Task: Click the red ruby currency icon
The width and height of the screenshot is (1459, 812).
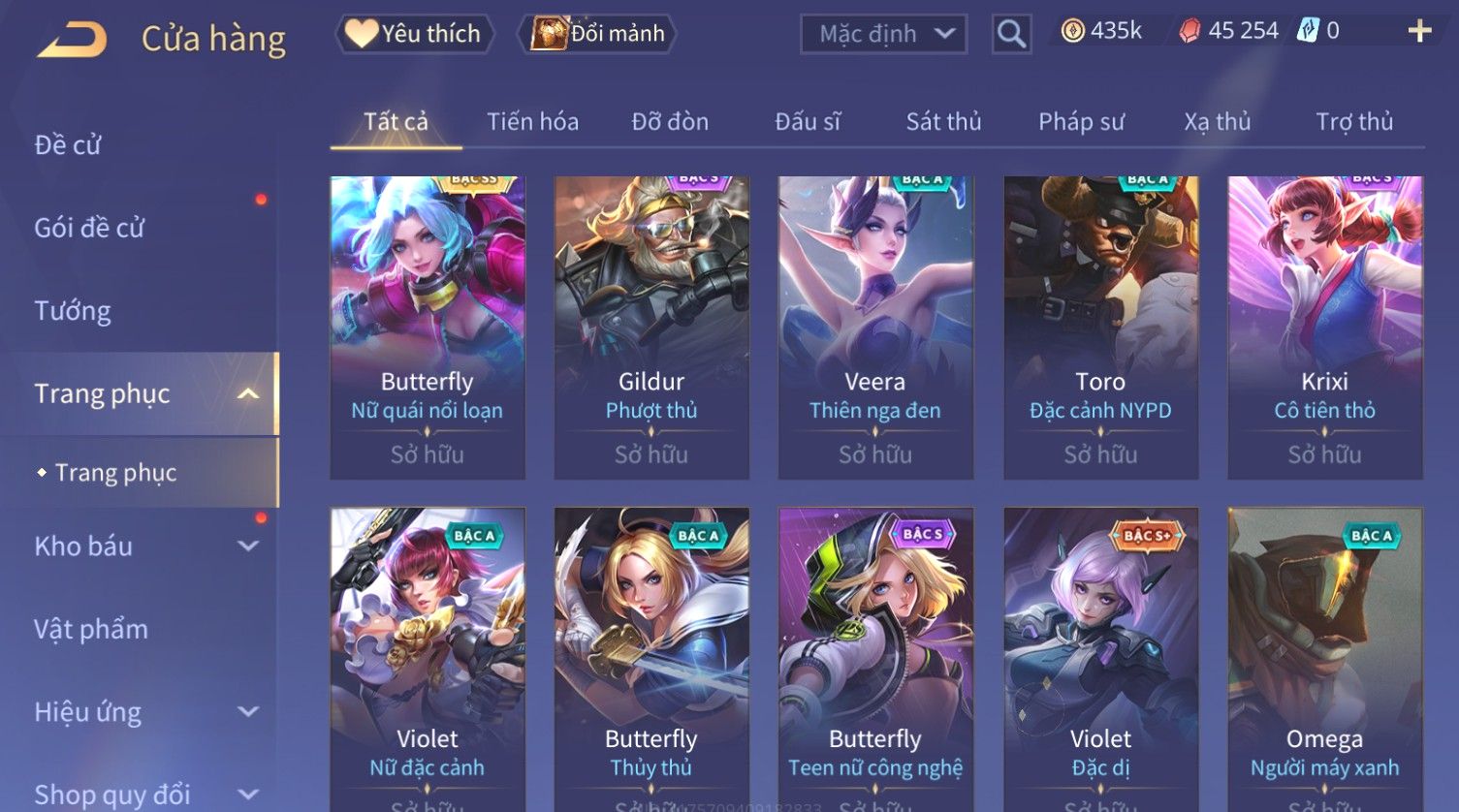Action: coord(1189,32)
